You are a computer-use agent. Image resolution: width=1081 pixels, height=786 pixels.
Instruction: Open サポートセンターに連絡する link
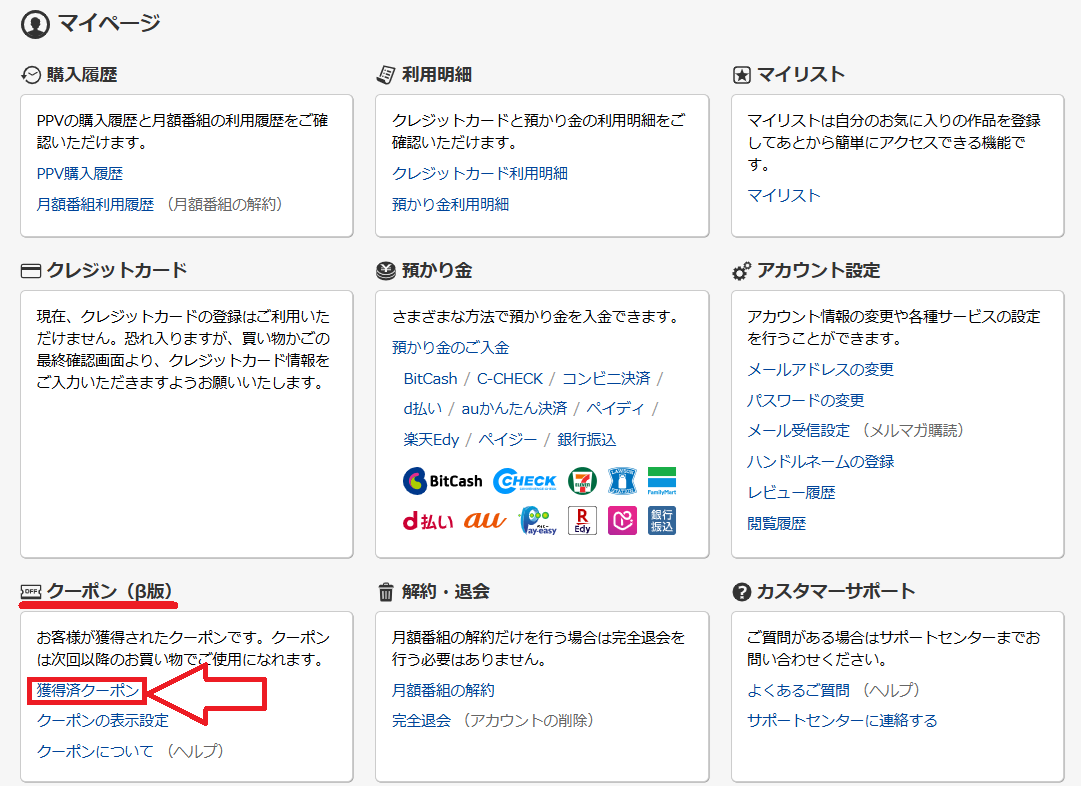pos(842,720)
